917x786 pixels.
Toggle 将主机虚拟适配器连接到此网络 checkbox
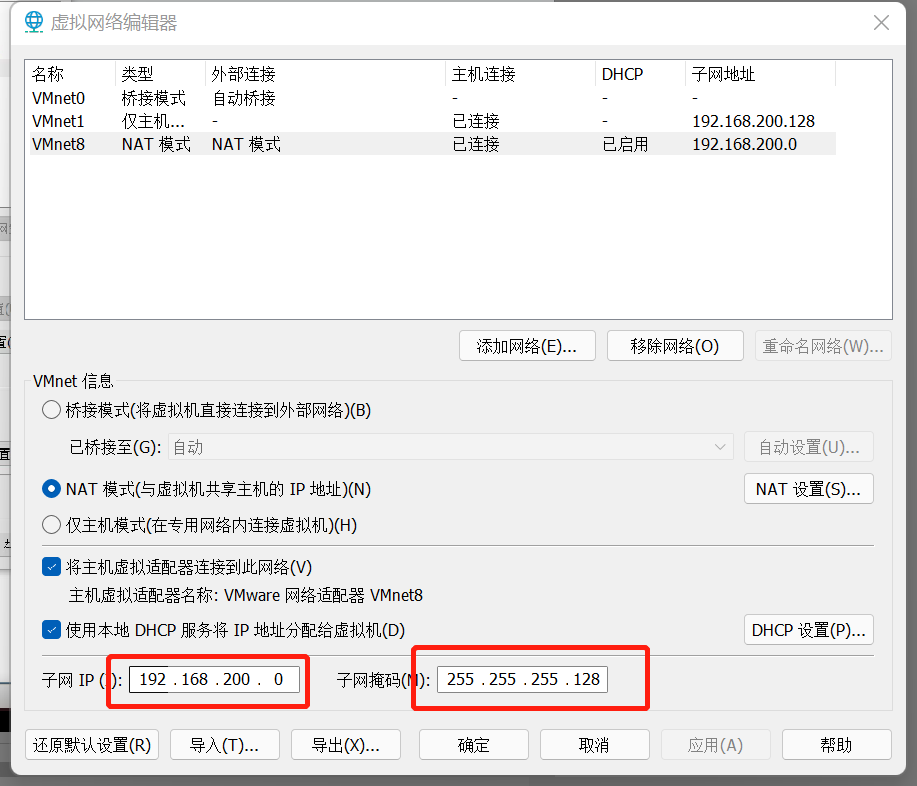(51, 567)
